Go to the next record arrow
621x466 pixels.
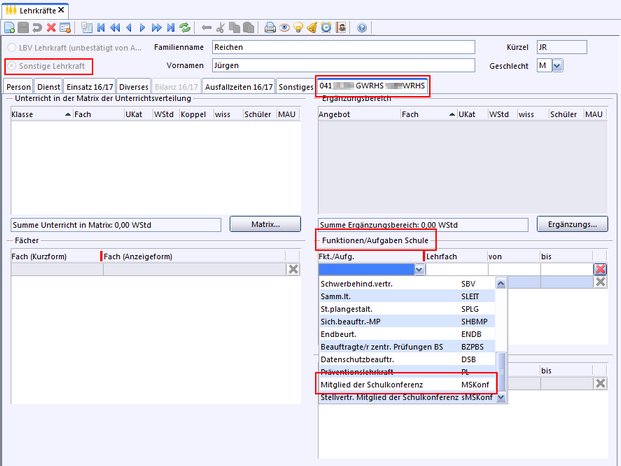tap(143, 28)
